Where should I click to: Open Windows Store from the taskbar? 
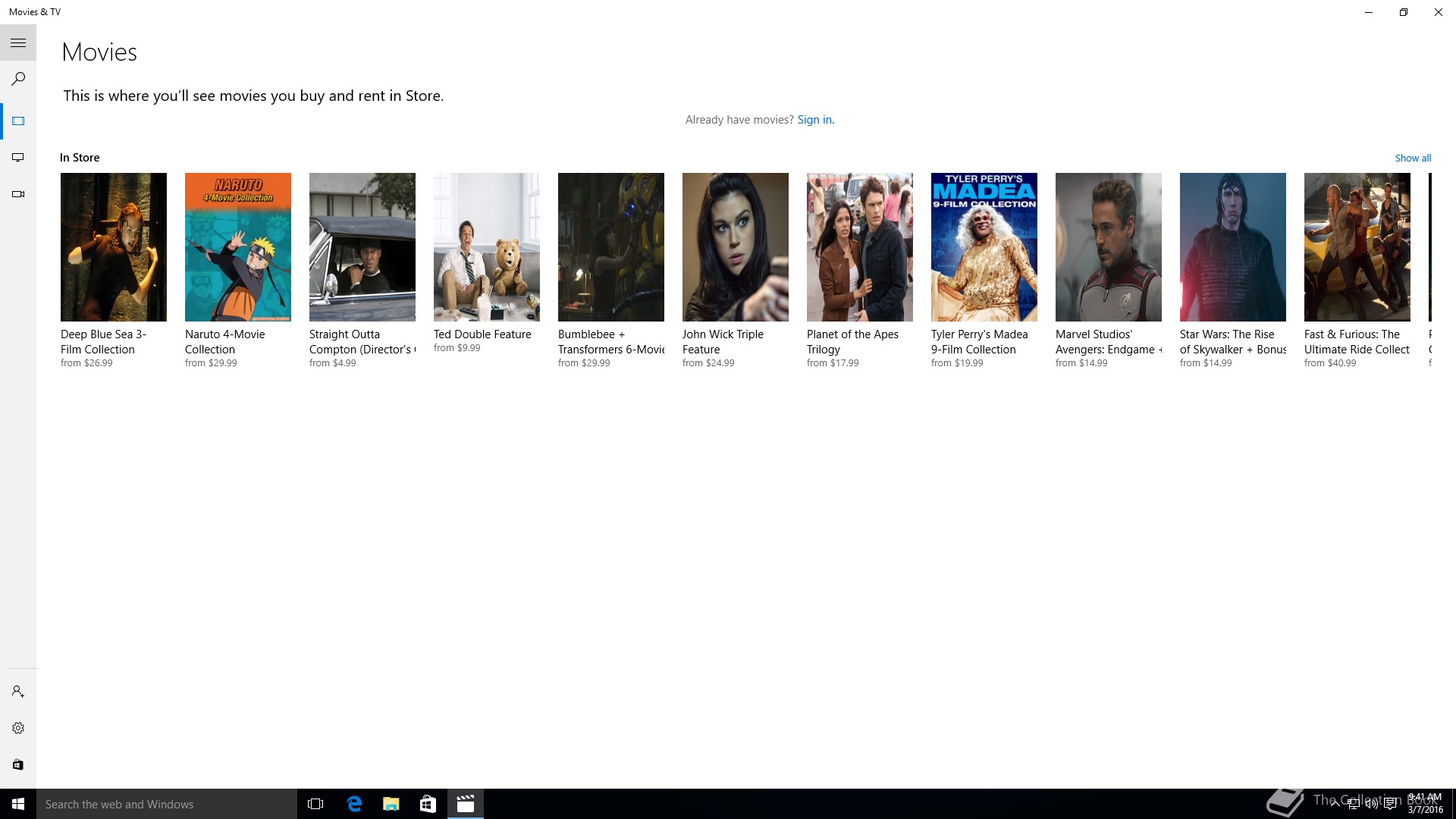pos(428,804)
